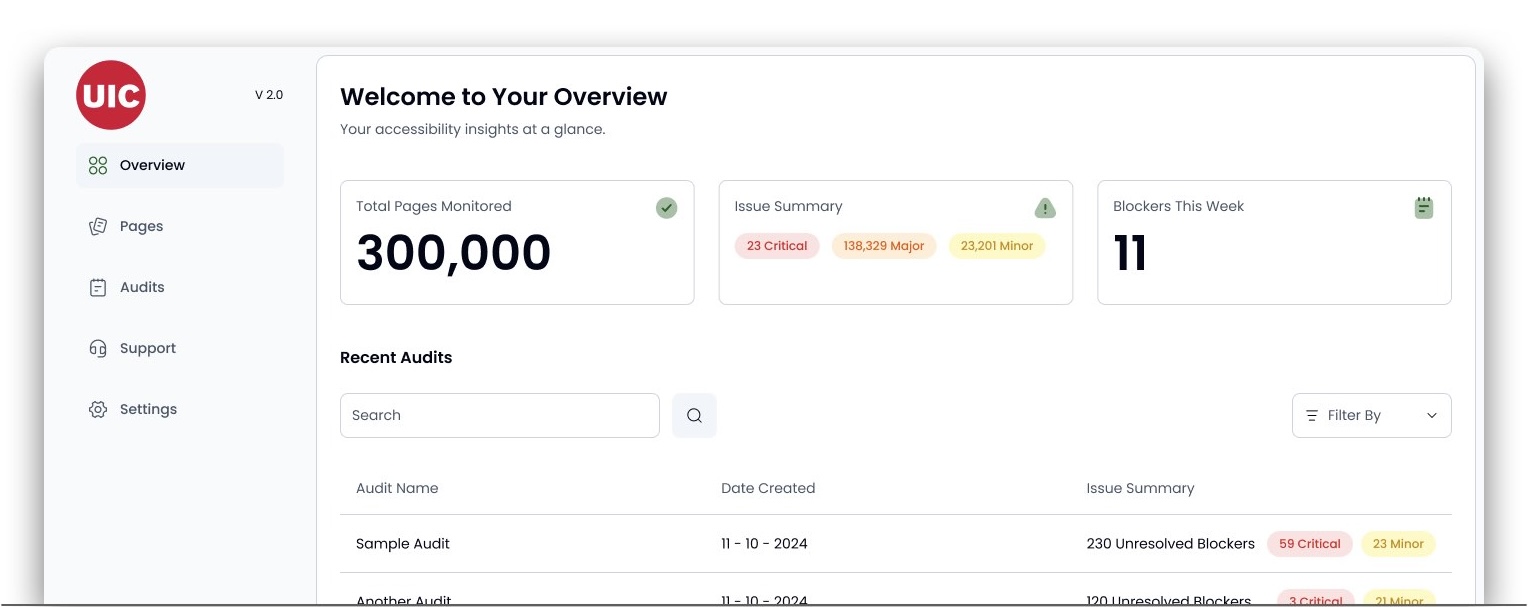
Task: Open the Support menu item
Action: [180, 349]
